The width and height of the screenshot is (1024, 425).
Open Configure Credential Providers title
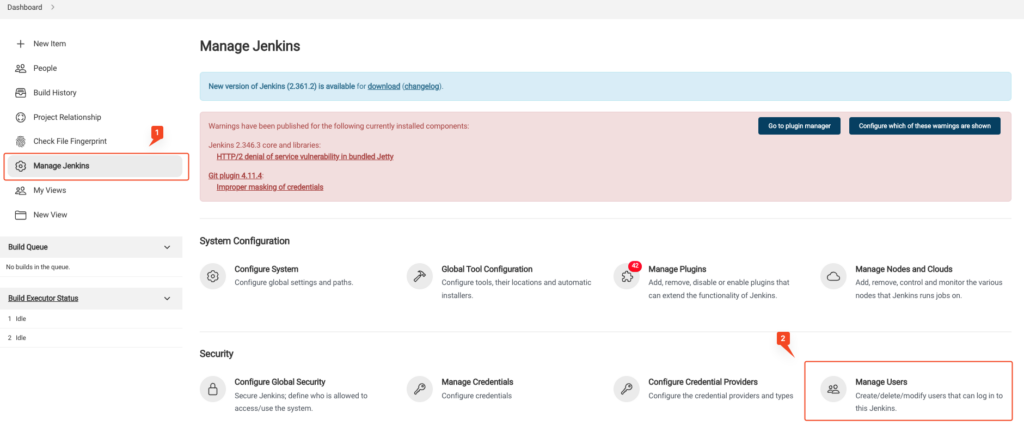pyautogui.click(x=703, y=382)
